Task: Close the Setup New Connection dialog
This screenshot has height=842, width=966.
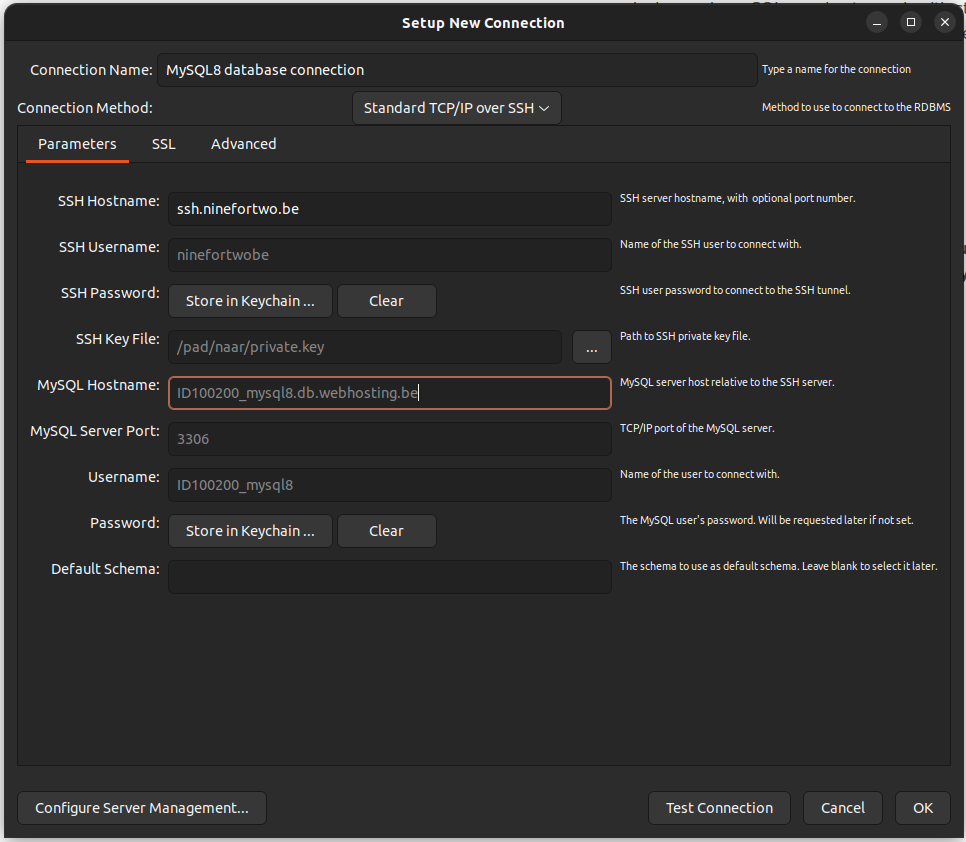Action: pos(944,23)
